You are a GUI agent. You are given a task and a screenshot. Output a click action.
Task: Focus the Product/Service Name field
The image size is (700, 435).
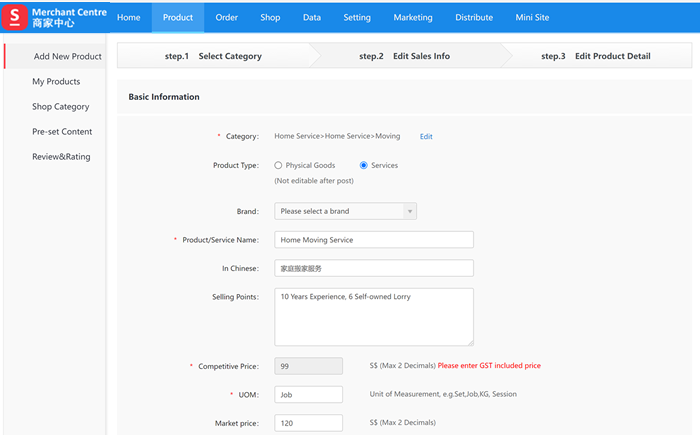[374, 240]
